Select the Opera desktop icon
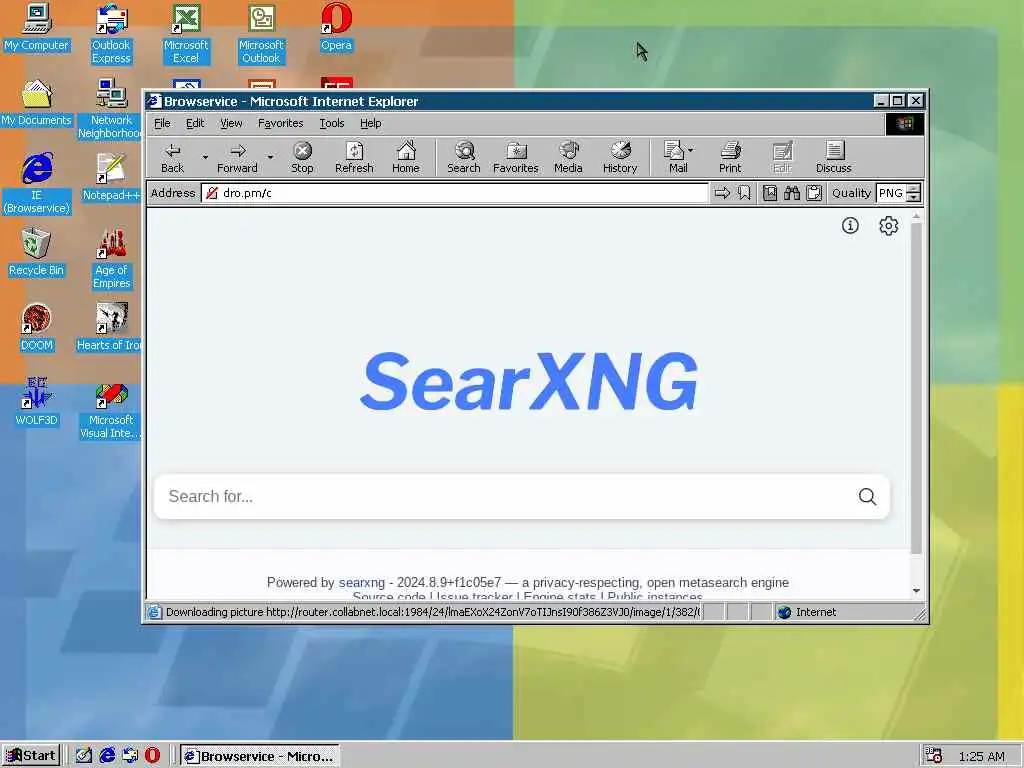The height and width of the screenshot is (768, 1024). [336, 27]
